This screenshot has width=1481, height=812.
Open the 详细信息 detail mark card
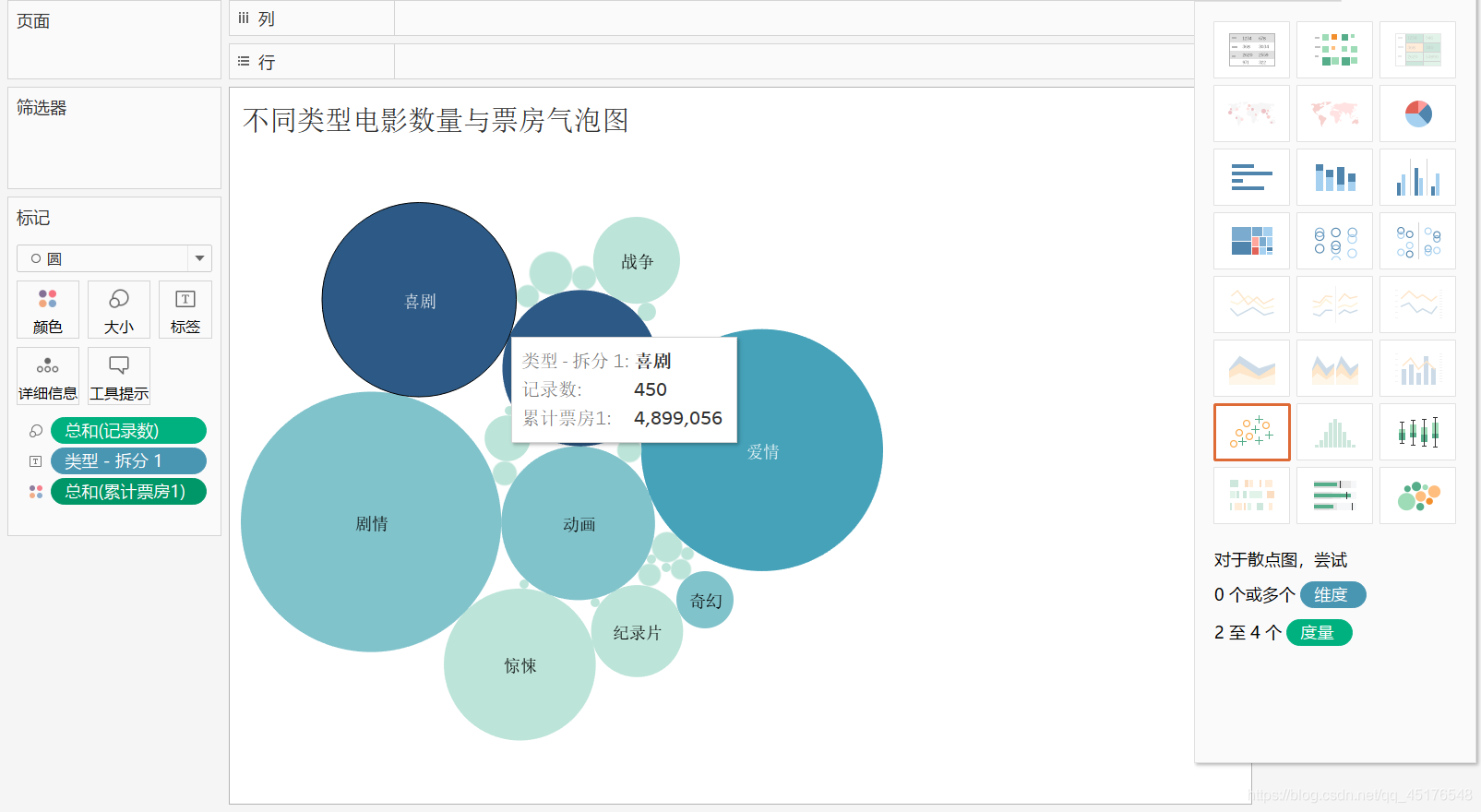48,376
